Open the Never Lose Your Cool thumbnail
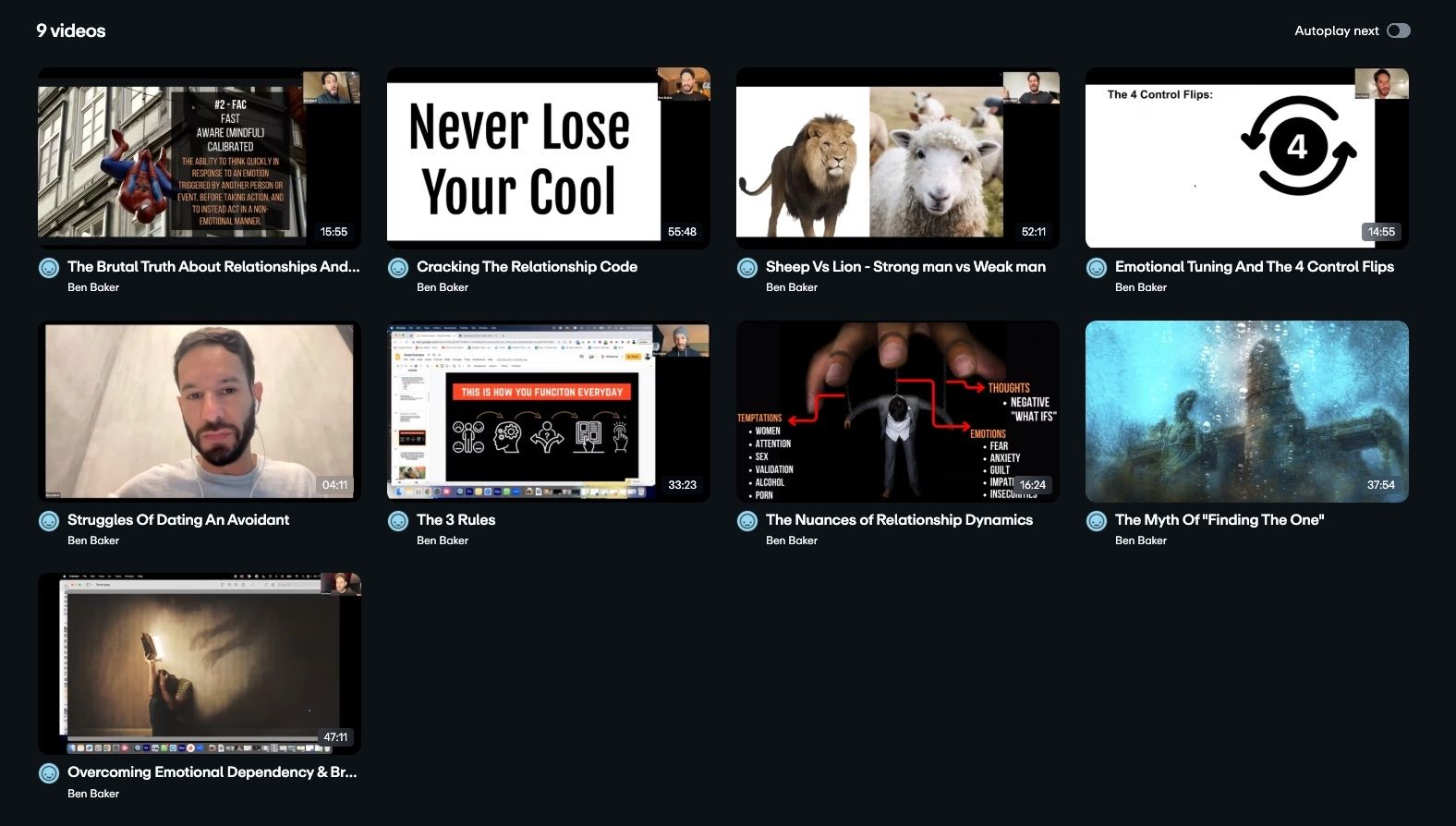 [548, 158]
